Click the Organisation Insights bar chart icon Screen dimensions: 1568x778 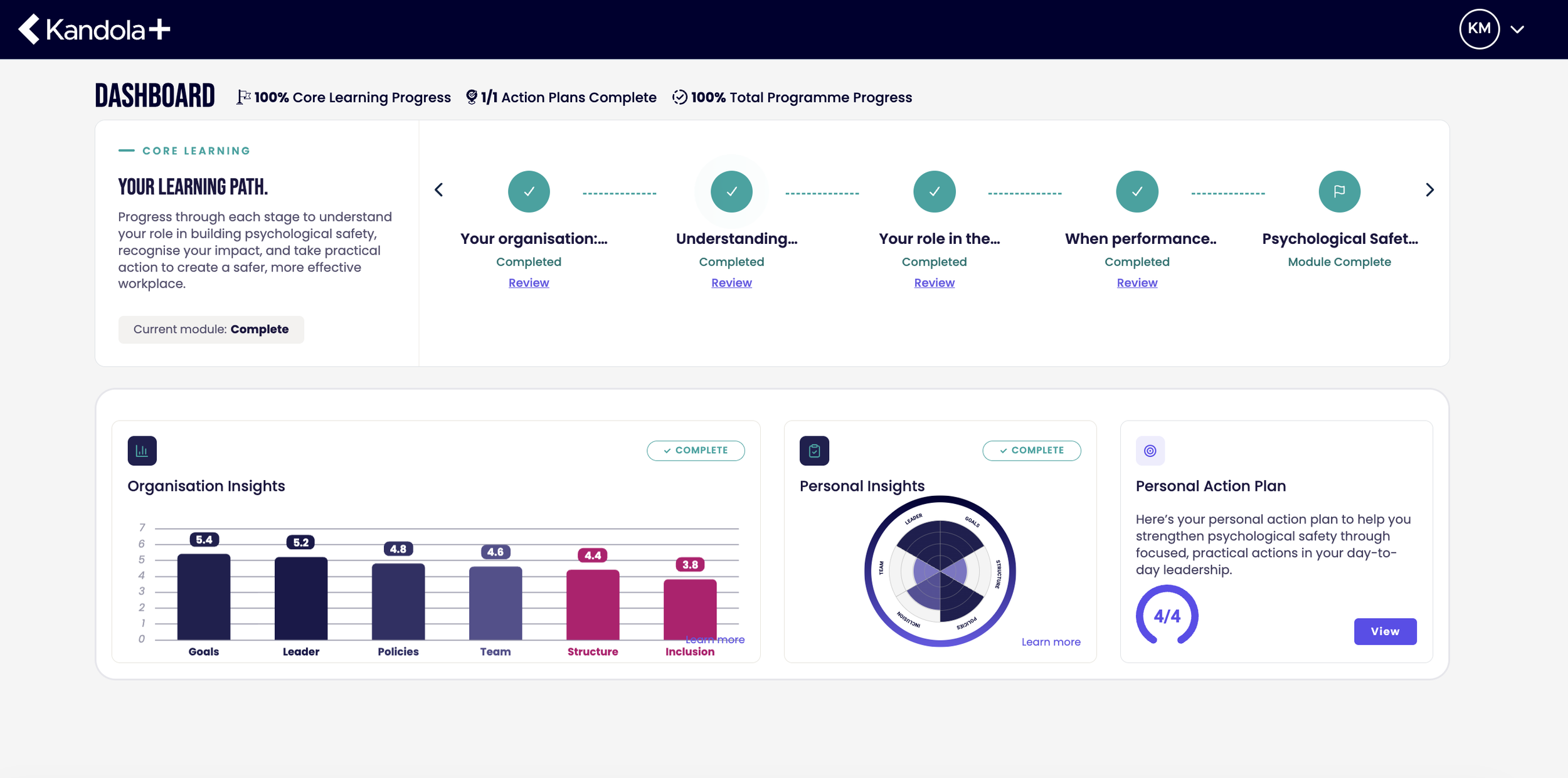pos(142,451)
